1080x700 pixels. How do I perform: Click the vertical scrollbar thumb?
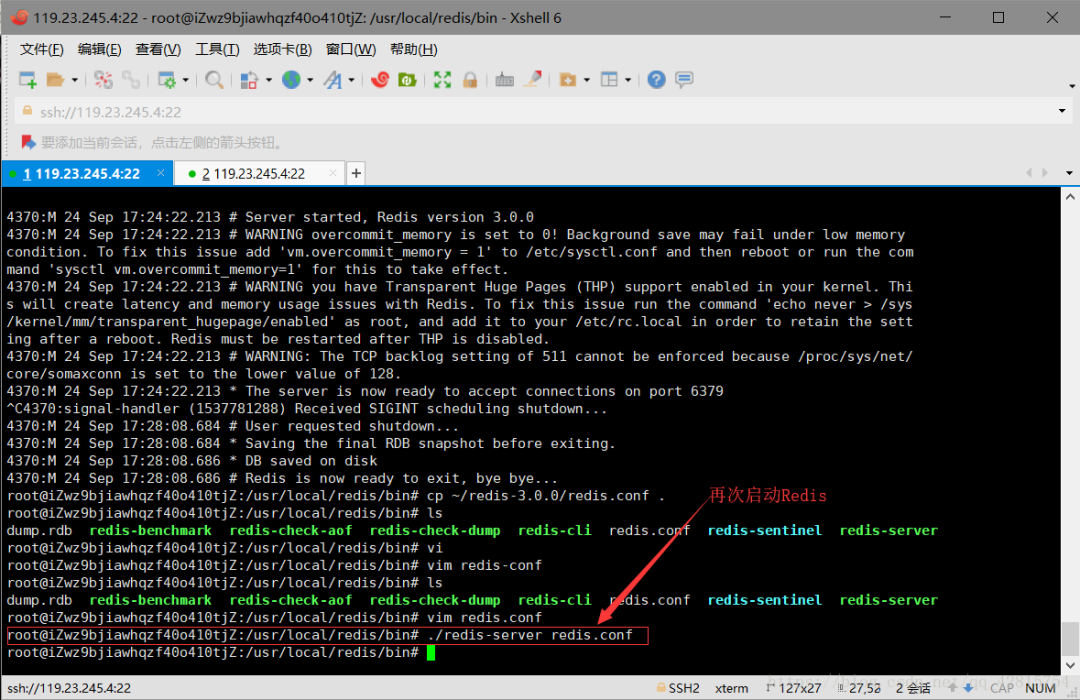[1070, 639]
